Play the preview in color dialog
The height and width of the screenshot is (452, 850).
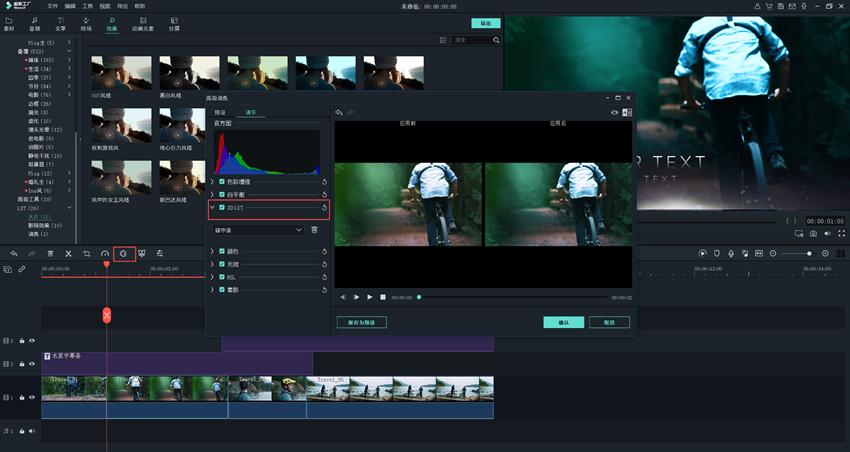[x=369, y=297]
